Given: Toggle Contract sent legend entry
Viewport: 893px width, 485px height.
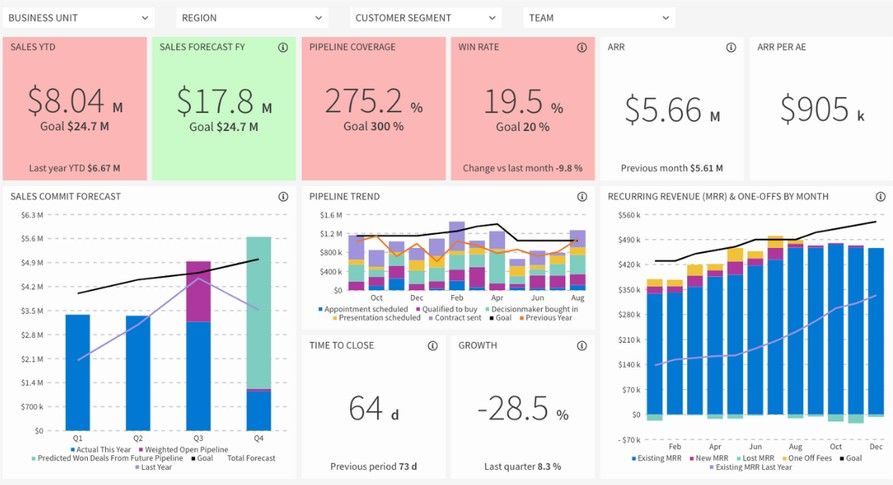Looking at the screenshot, I should click(454, 318).
